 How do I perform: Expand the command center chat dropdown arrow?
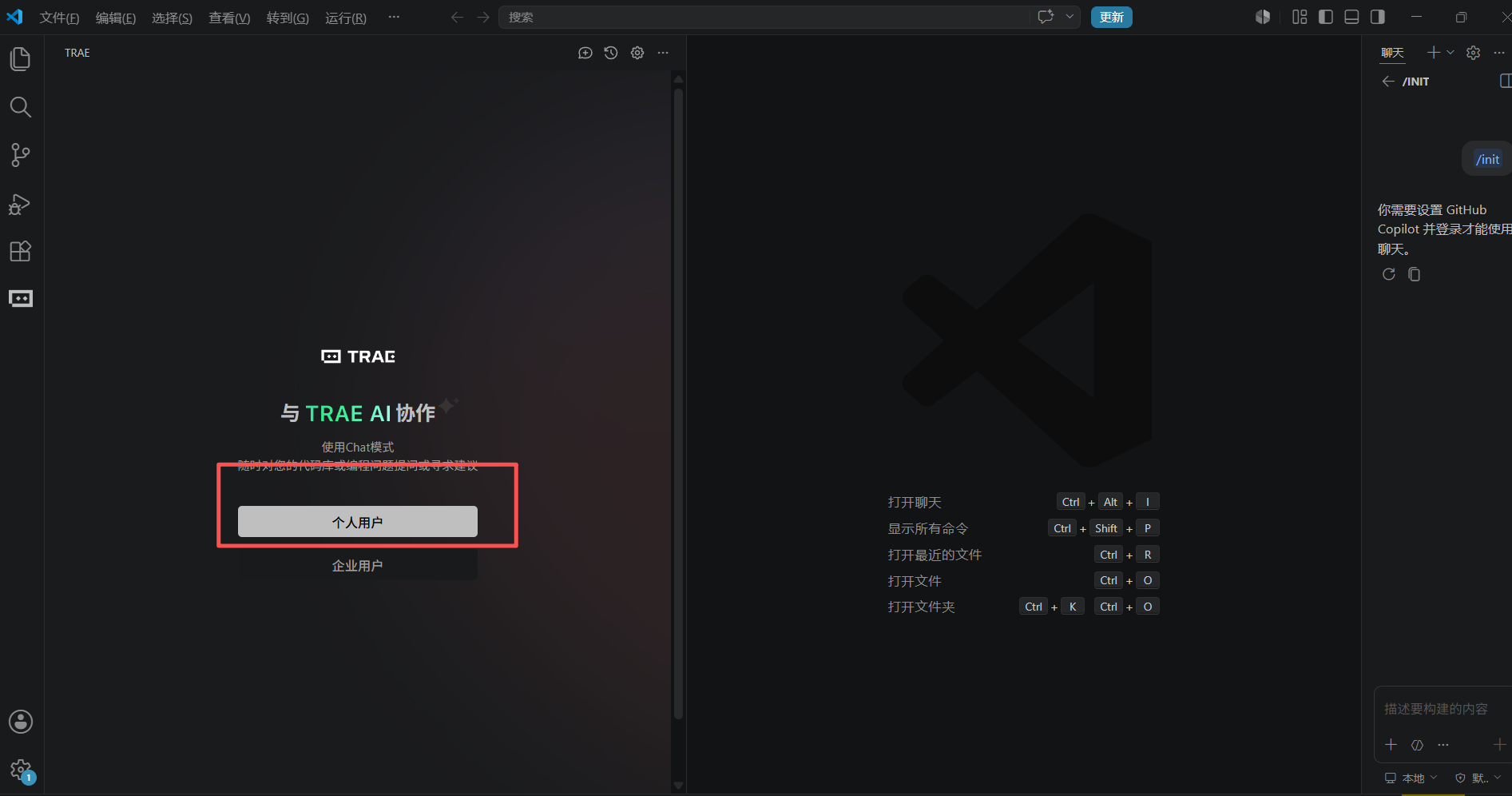point(1070,17)
